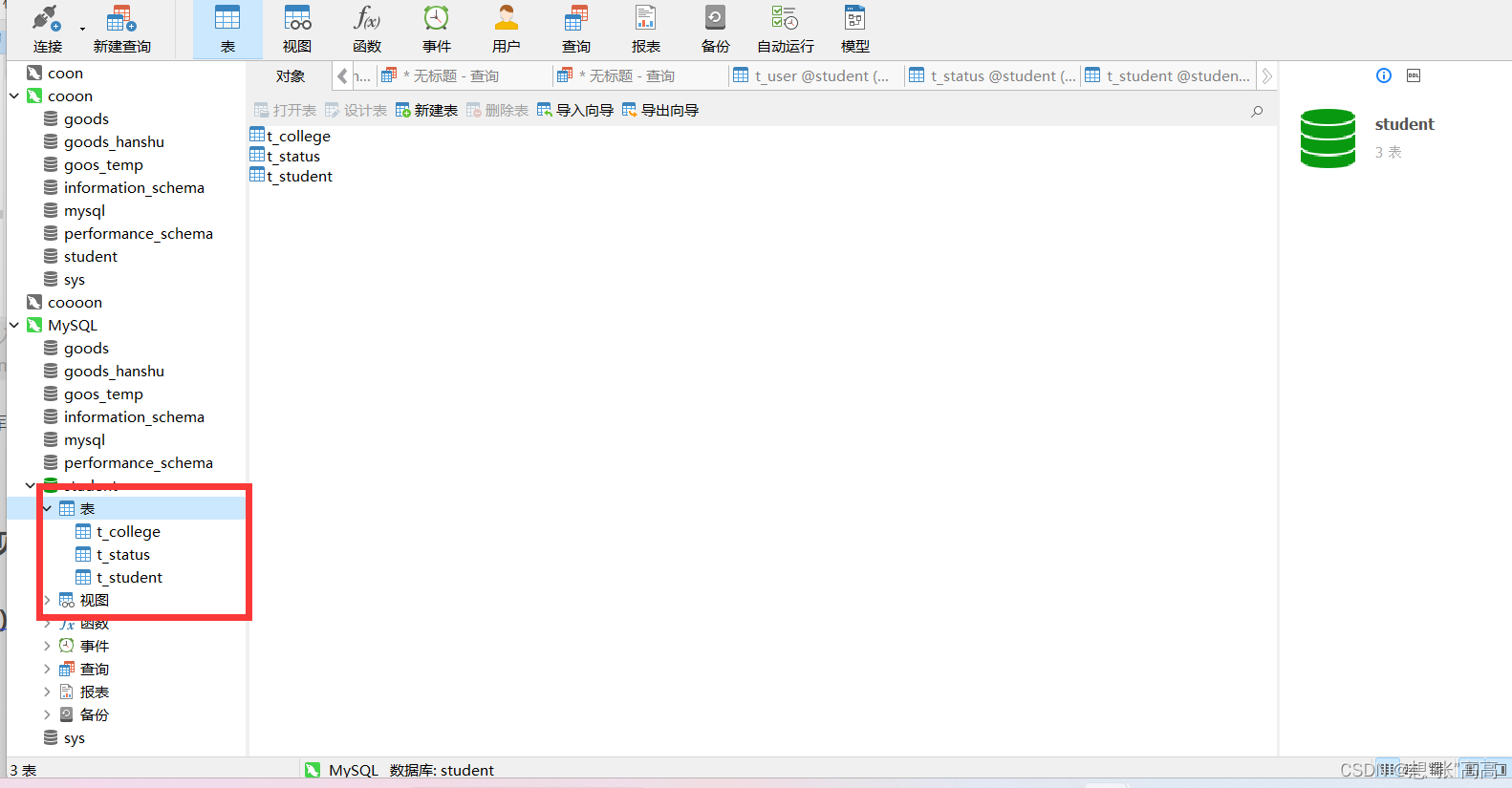Open the 模型 model toolbar icon
Image resolution: width=1512 pixels, height=788 pixels.
[855, 29]
